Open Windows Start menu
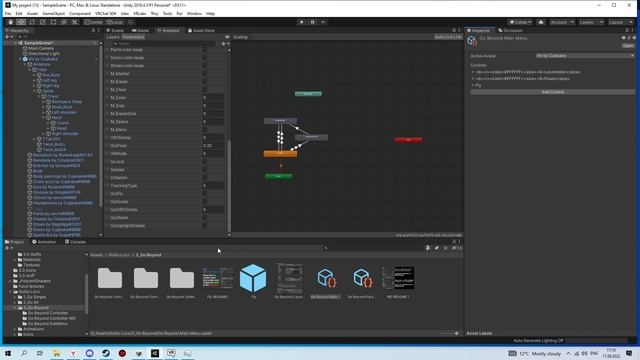The image size is (640, 360). [x=8, y=353]
